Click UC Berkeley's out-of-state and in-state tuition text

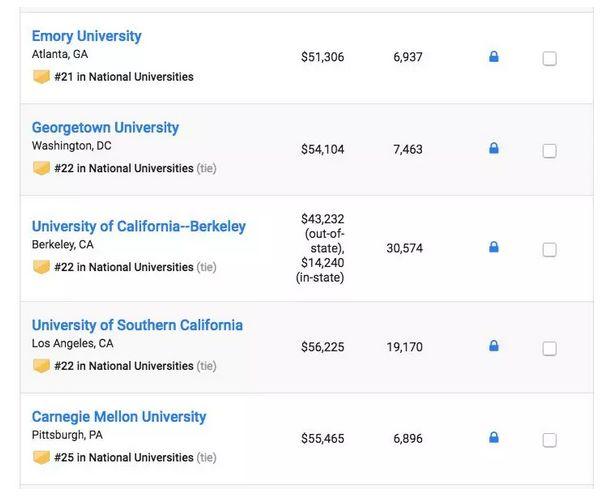tap(322, 248)
